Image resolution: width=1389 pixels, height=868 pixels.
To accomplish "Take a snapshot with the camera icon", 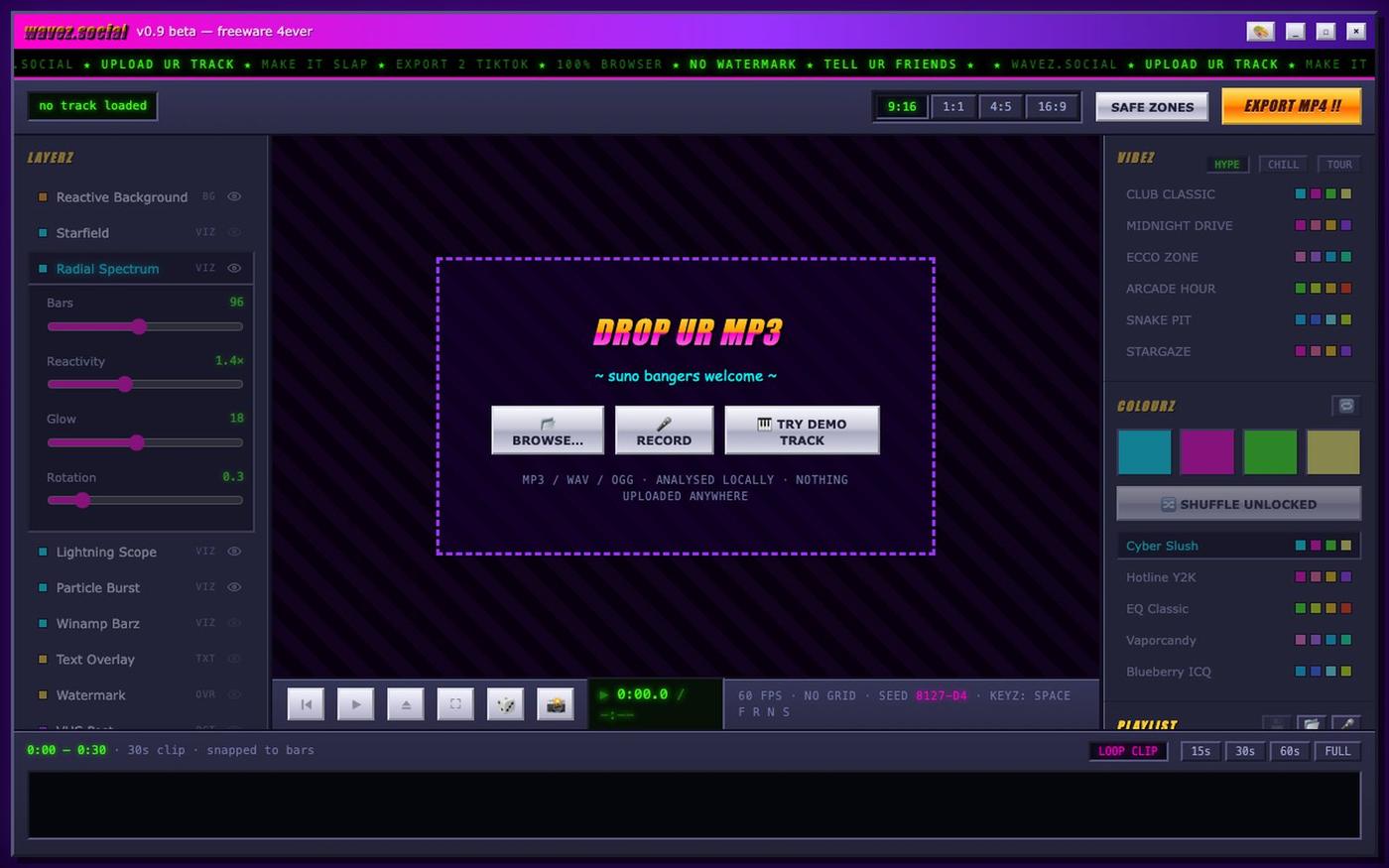I will 556,704.
